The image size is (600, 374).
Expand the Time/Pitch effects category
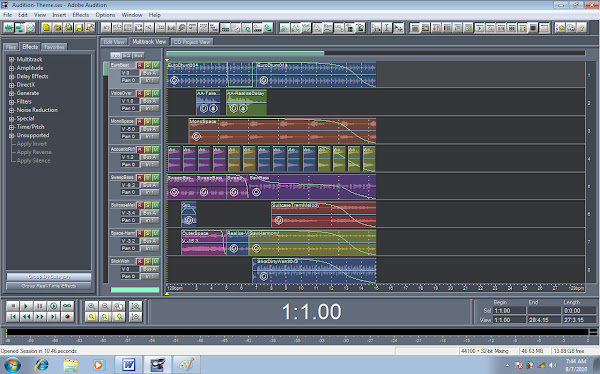pyautogui.click(x=11, y=127)
